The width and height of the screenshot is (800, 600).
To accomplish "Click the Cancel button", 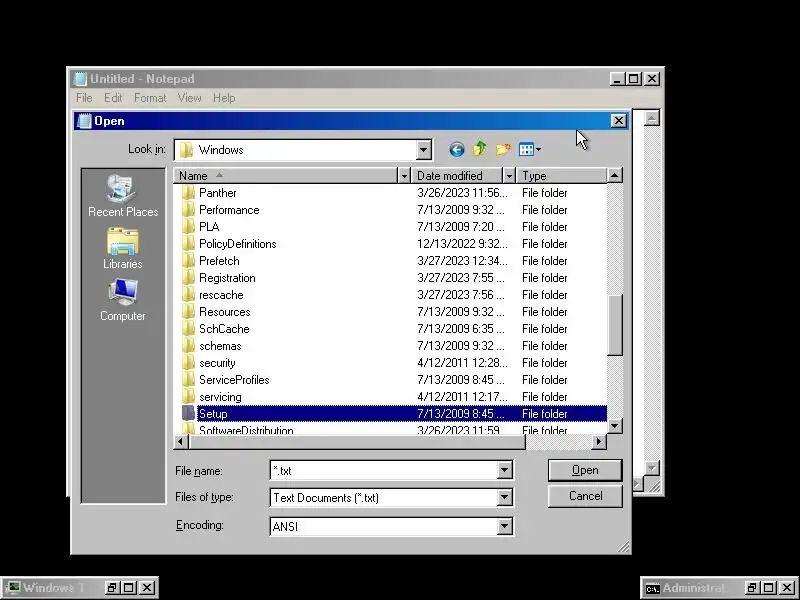I will [585, 496].
